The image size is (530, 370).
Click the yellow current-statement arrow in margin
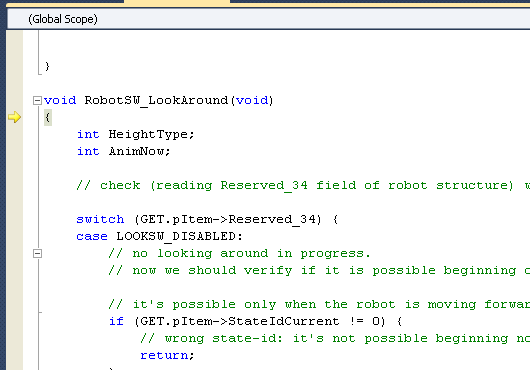[x=15, y=117]
